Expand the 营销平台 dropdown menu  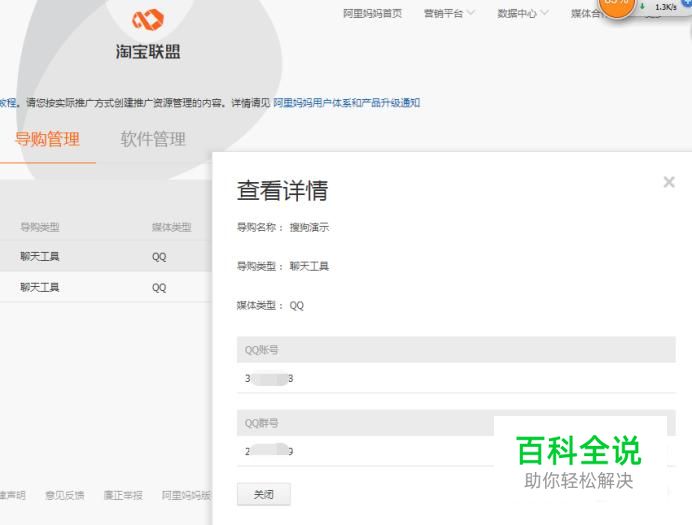coord(449,14)
